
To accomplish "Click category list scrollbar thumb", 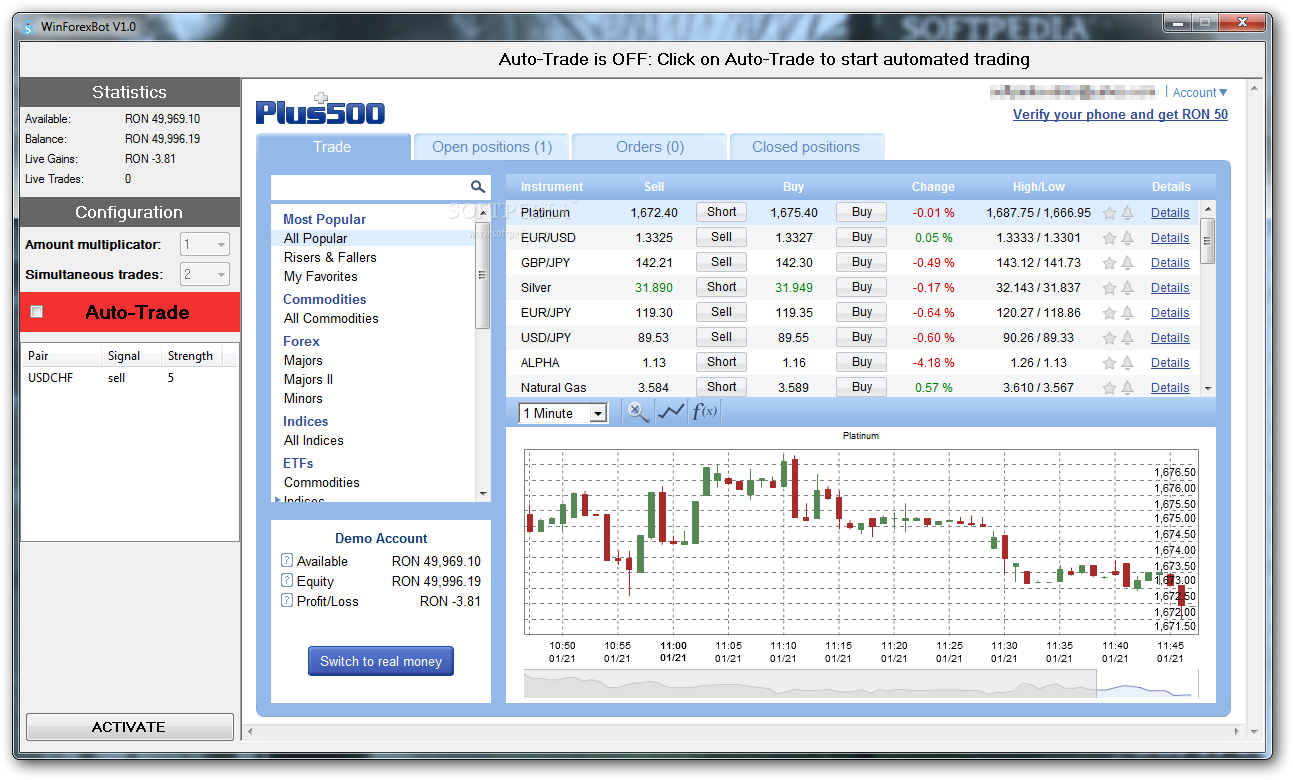I will click(483, 274).
